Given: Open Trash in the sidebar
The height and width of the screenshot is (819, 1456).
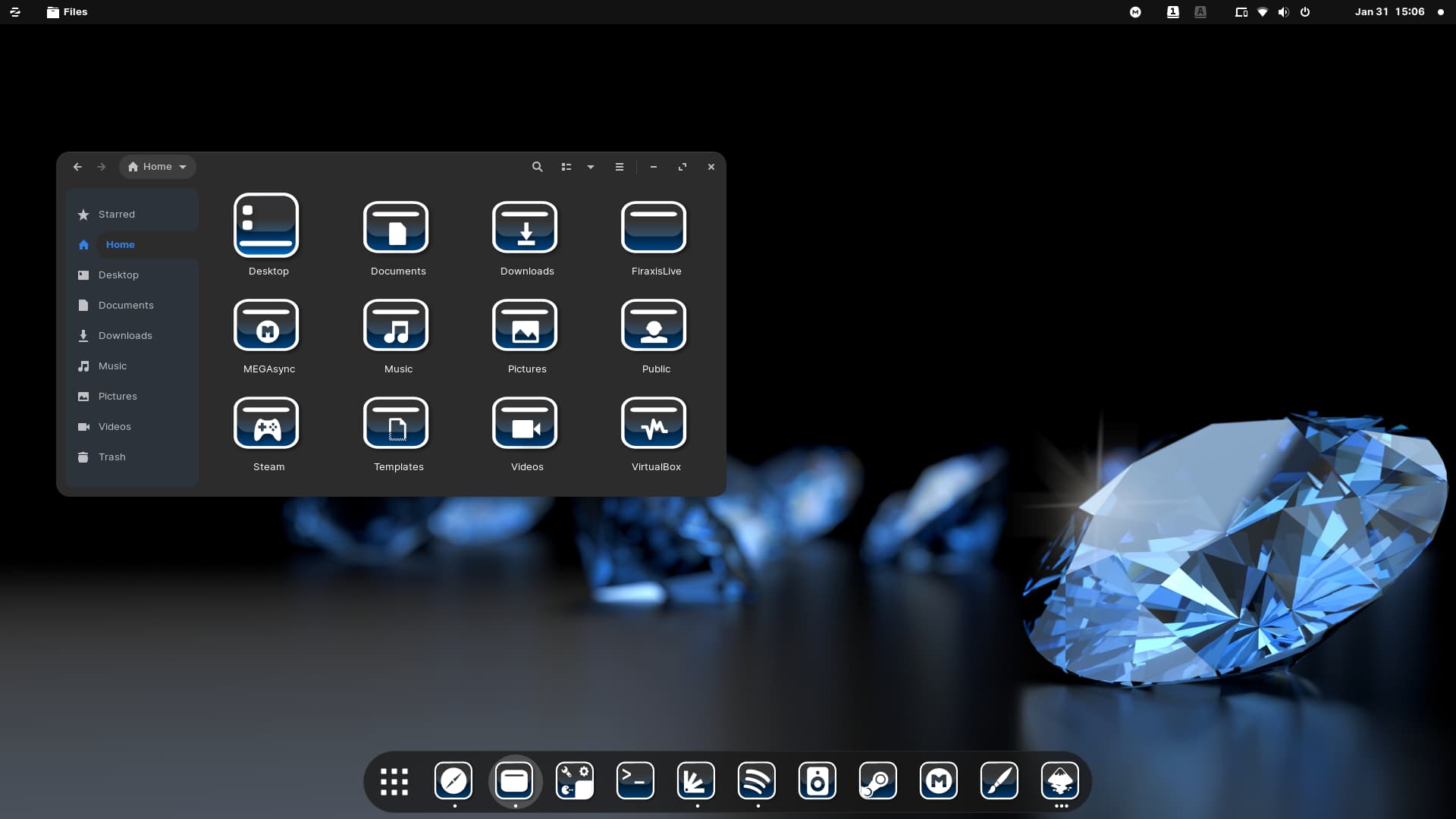Looking at the screenshot, I should [x=132, y=457].
